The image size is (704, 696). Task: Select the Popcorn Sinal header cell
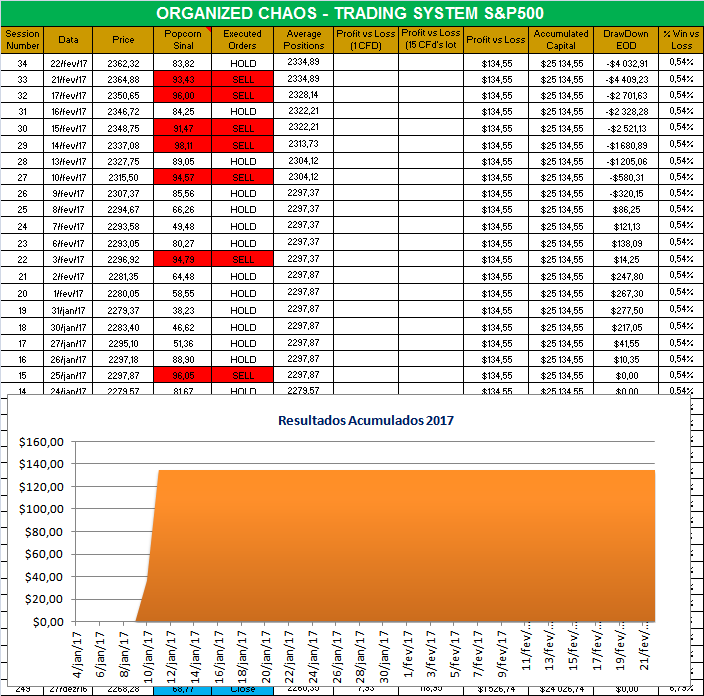(x=183, y=40)
